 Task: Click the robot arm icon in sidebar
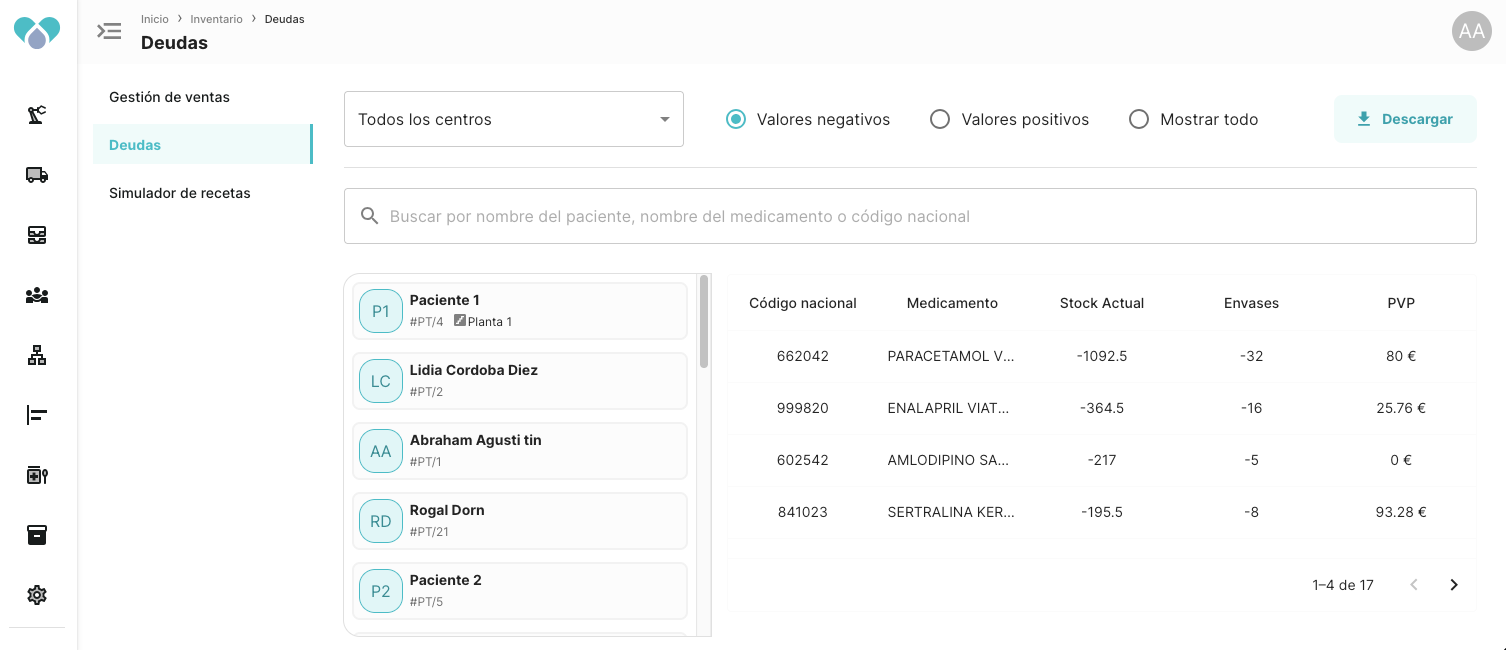point(37,115)
